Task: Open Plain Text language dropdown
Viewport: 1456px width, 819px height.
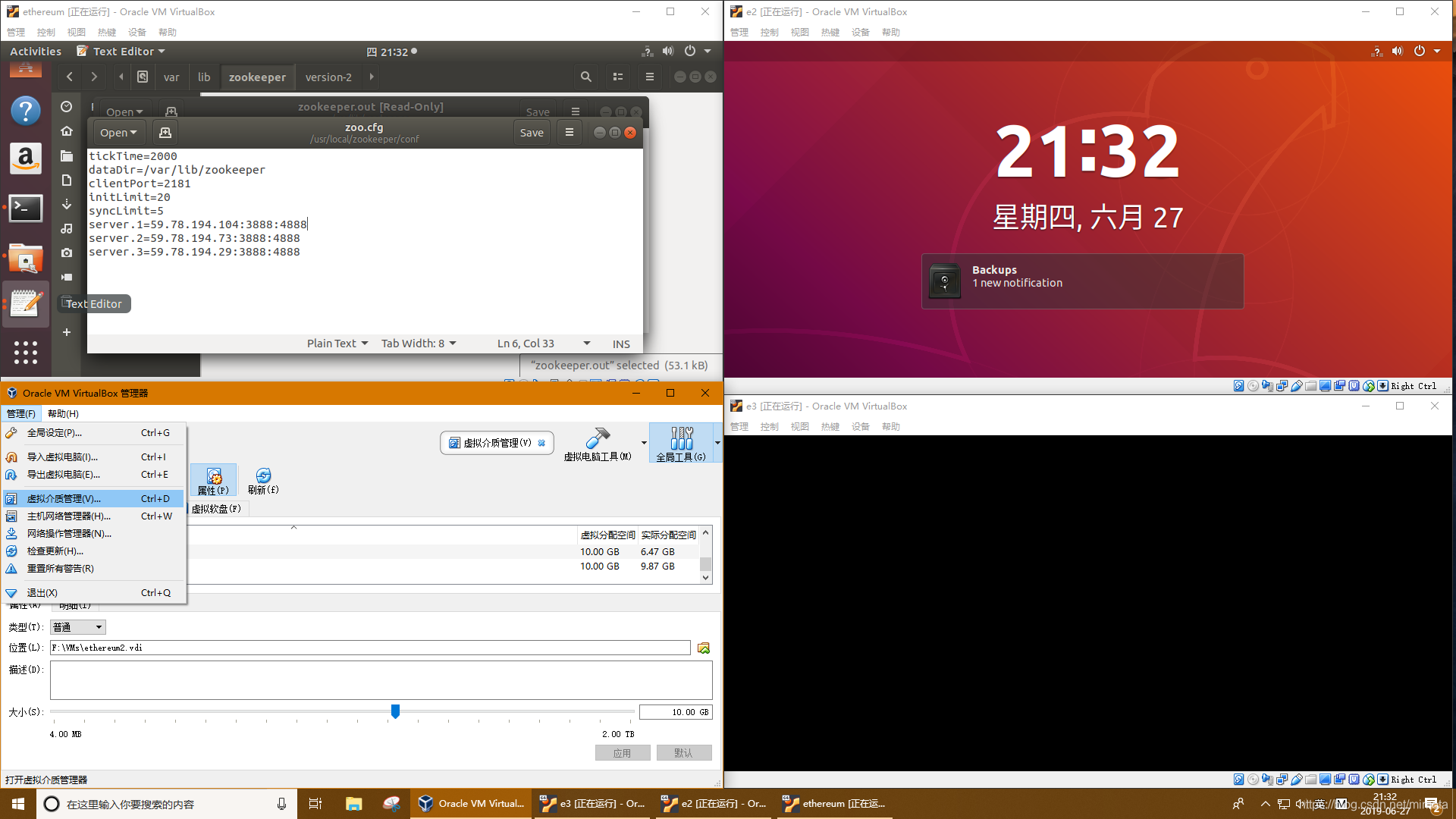Action: [x=337, y=344]
